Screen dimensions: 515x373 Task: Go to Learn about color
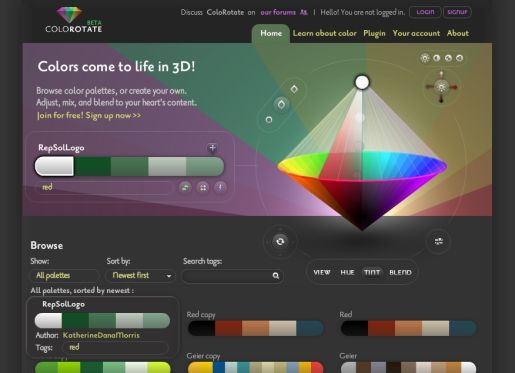tap(324, 33)
